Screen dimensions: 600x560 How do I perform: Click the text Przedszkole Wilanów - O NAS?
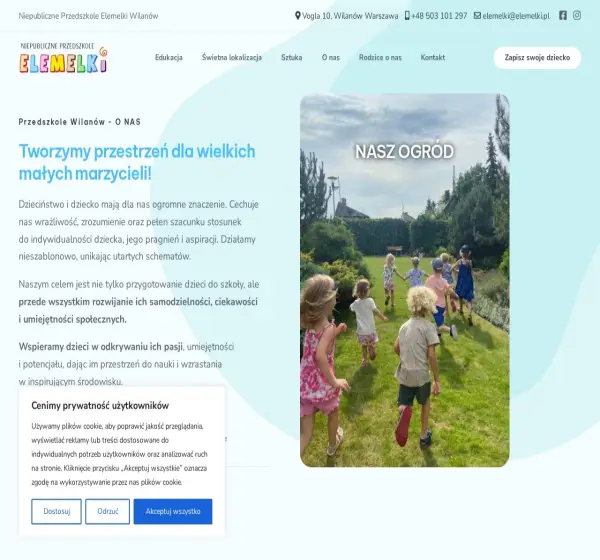(80, 122)
